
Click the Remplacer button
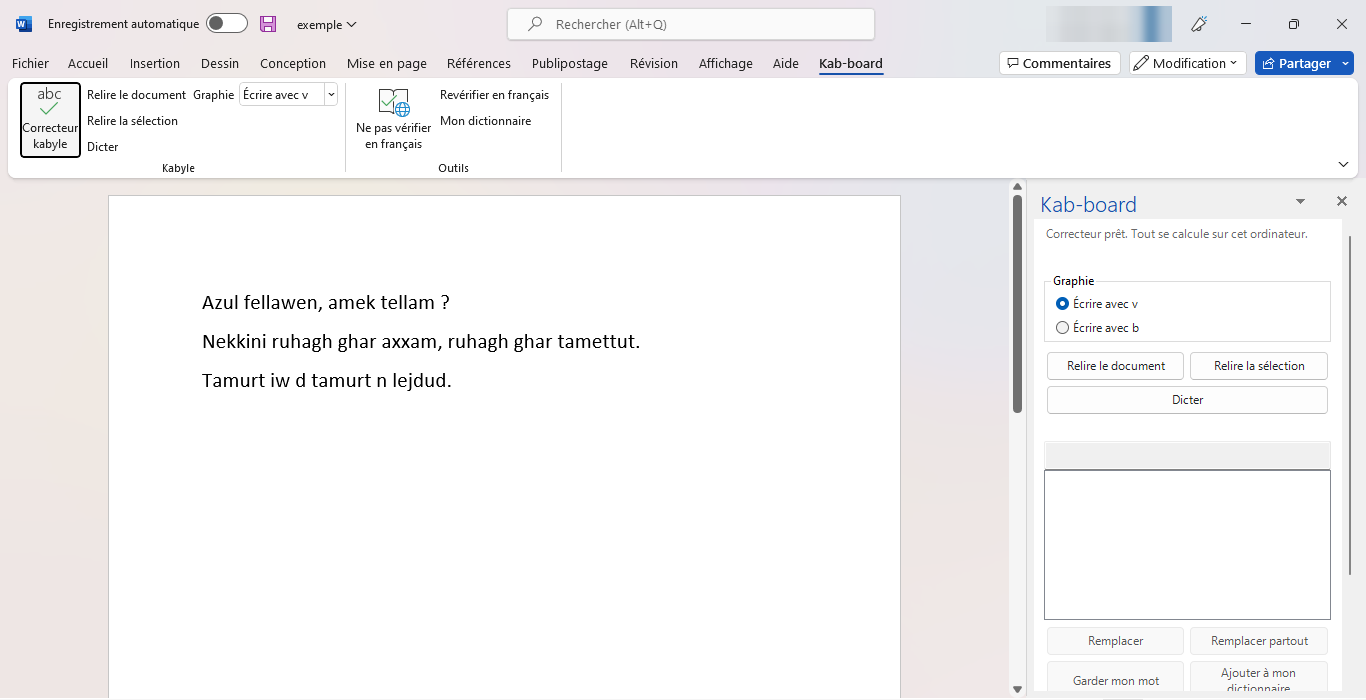1116,641
